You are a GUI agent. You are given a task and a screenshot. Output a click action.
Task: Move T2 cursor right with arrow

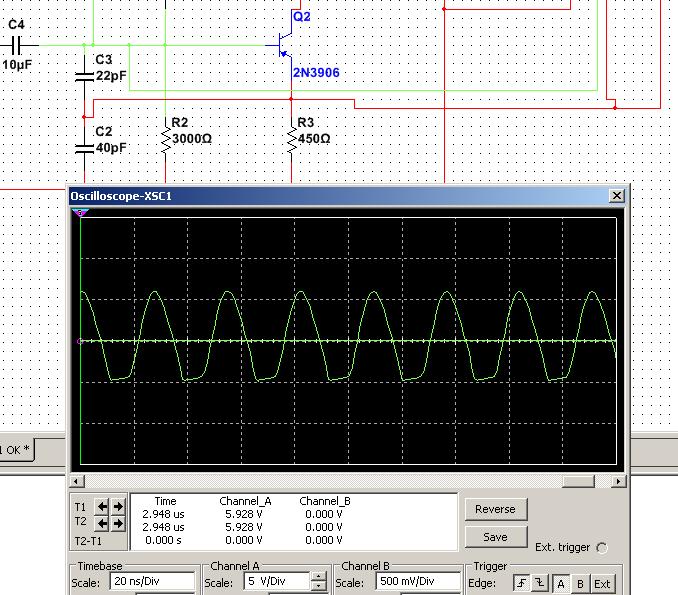(118, 524)
